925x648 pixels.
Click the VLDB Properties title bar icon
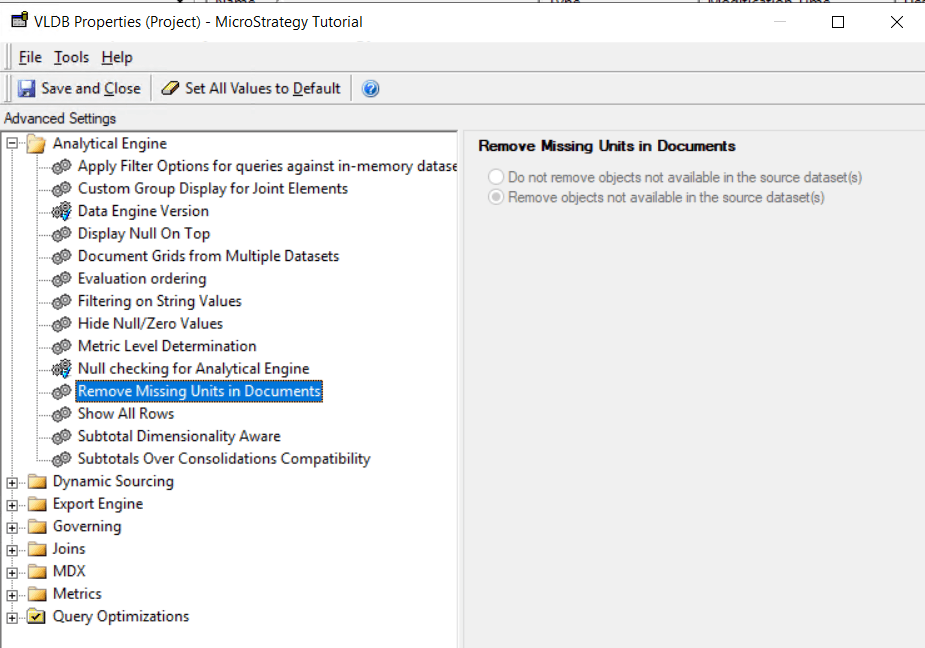click(x=19, y=20)
